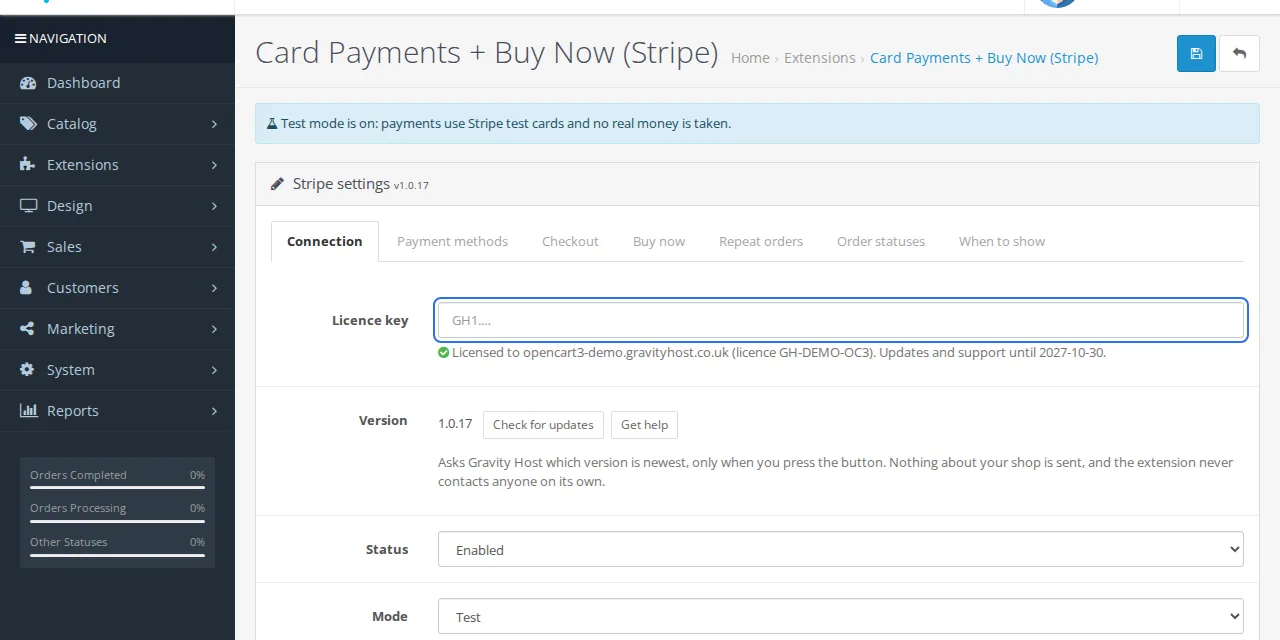Image resolution: width=1280 pixels, height=640 pixels.
Task: Expand the Sales menu chevron
Action: click(x=214, y=247)
